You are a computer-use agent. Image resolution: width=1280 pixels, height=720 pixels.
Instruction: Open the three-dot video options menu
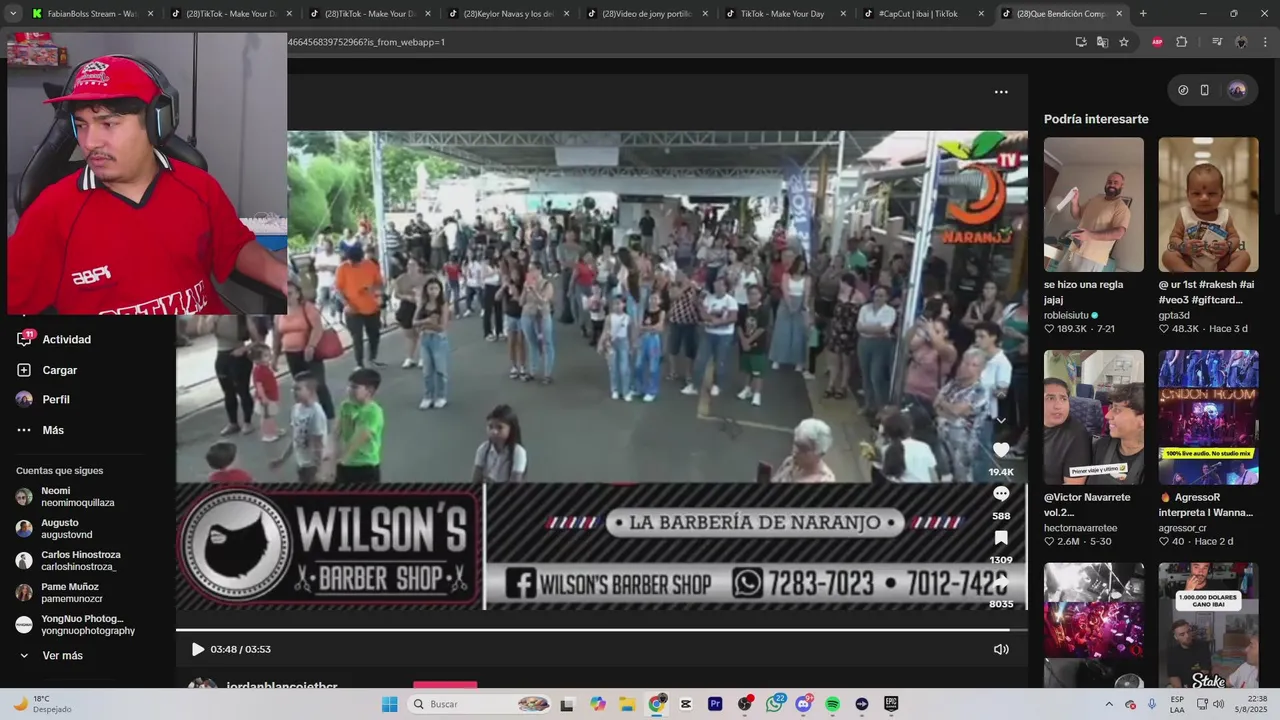1001,92
